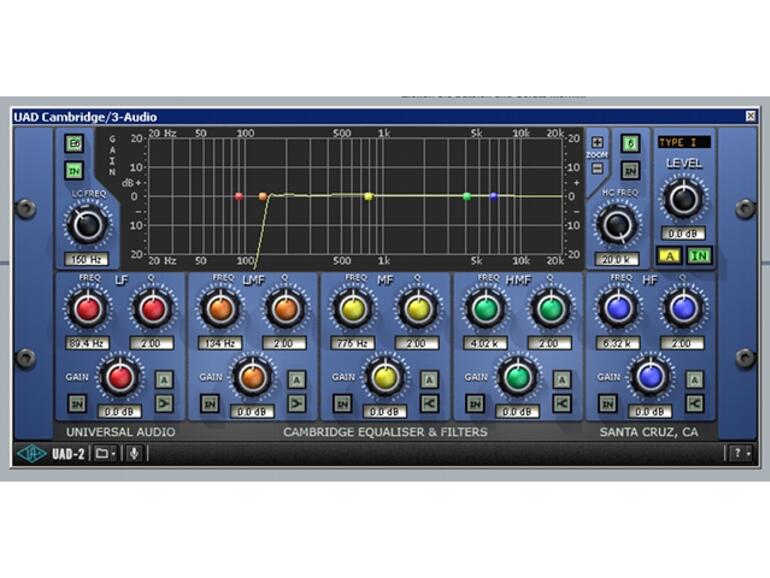This screenshot has width=770, height=578.
Task: Toggle the LF shelf enable button
Action: 164,404
